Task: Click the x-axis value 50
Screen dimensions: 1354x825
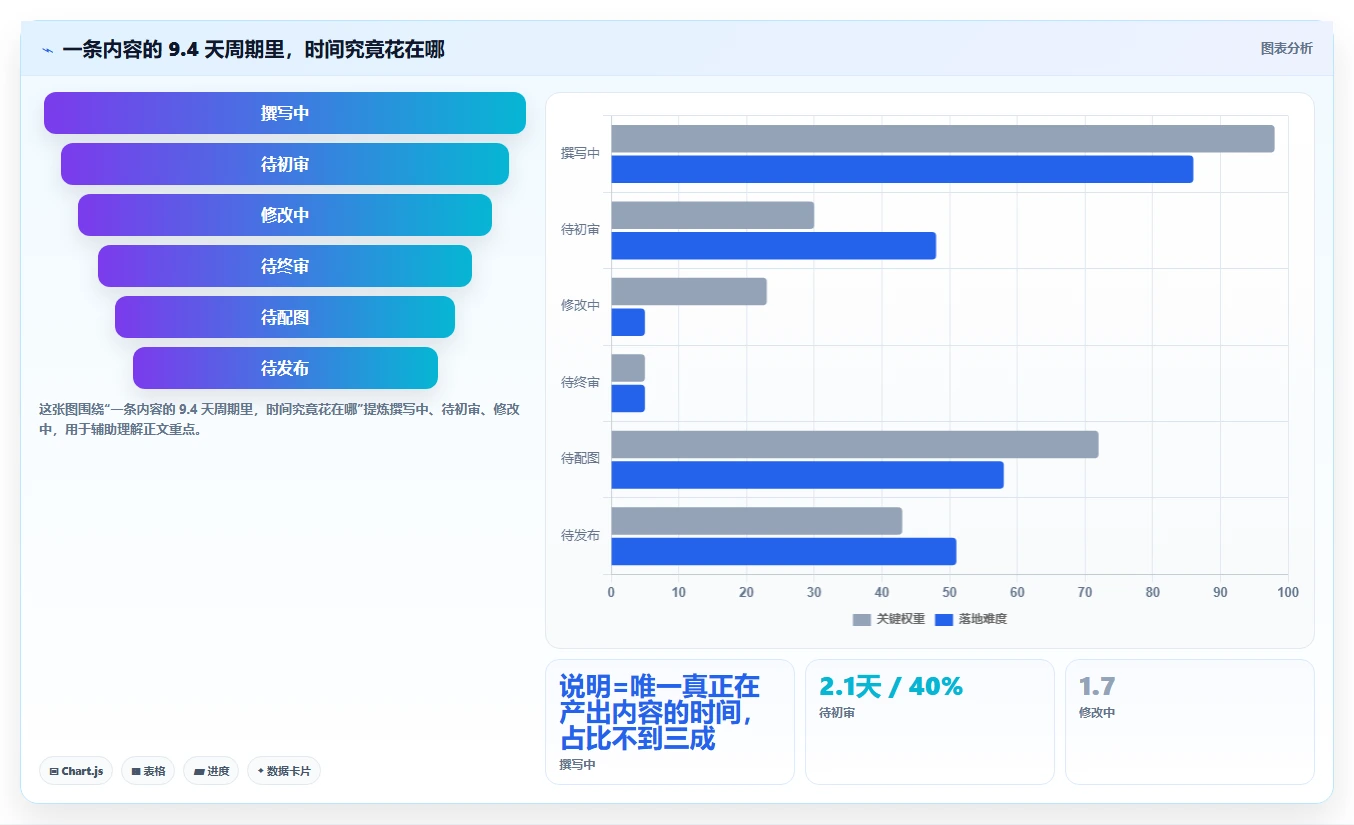Action: coord(950,593)
